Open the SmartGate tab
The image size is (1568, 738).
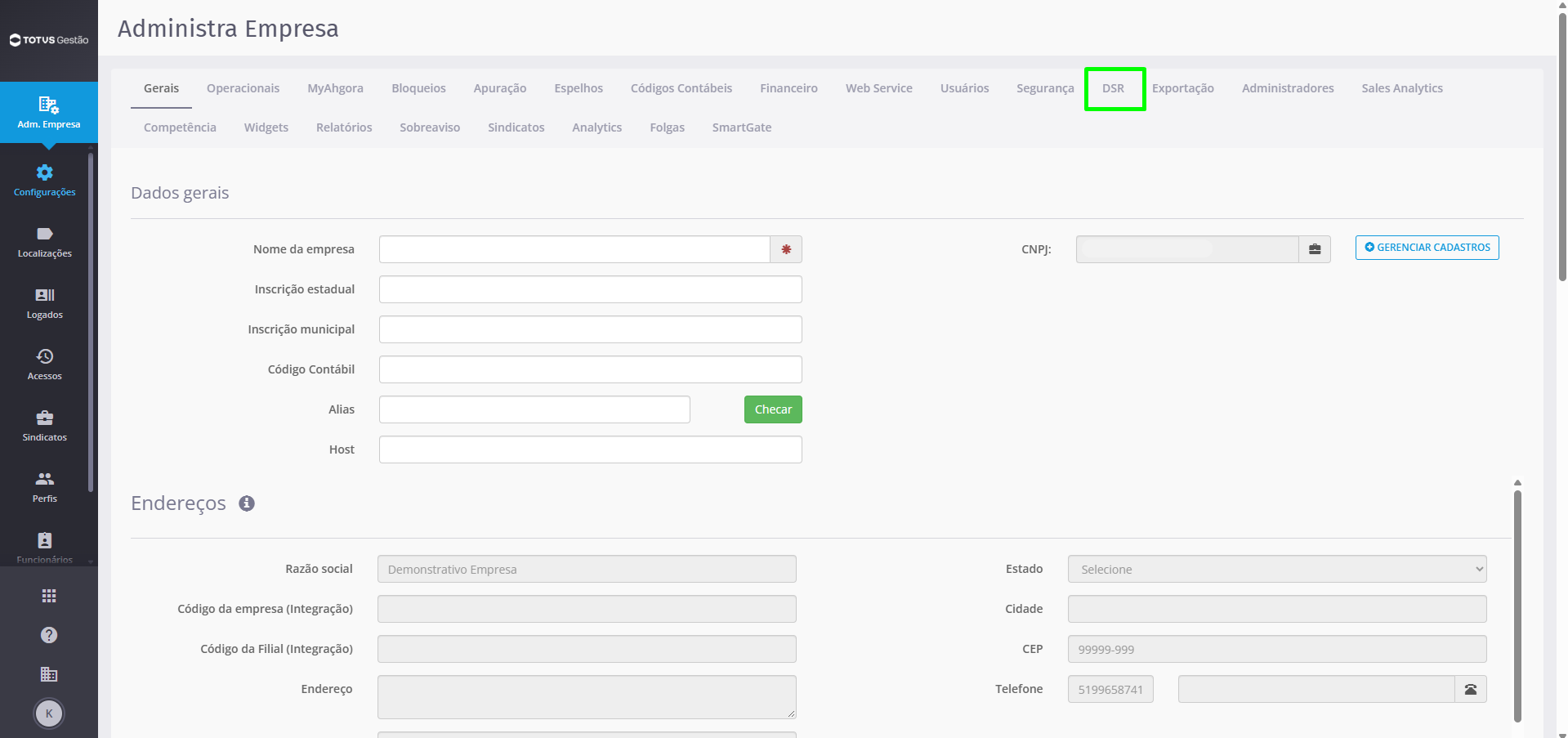coord(742,127)
